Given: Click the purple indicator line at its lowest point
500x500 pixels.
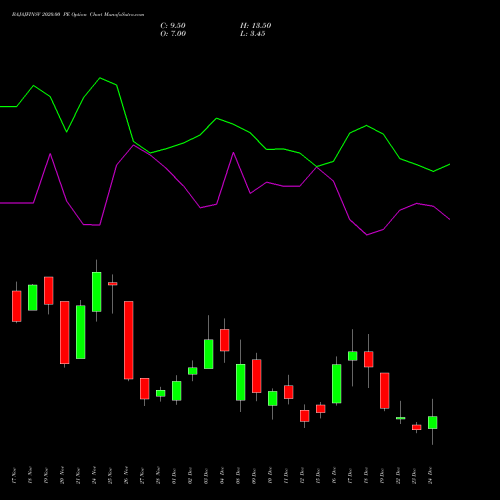Looking at the screenshot, I should 367,235.
